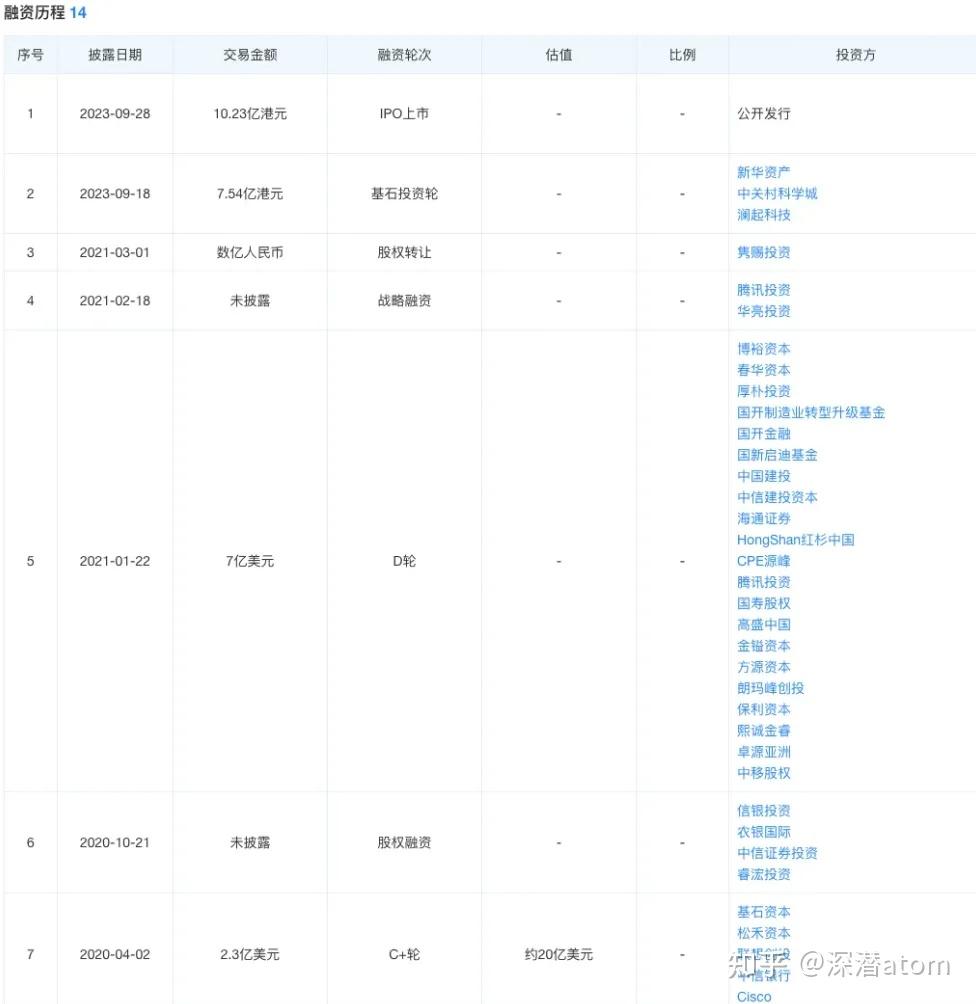Open the 信银投资 investor link
Viewport: 976px width, 1004px height.
click(x=763, y=811)
